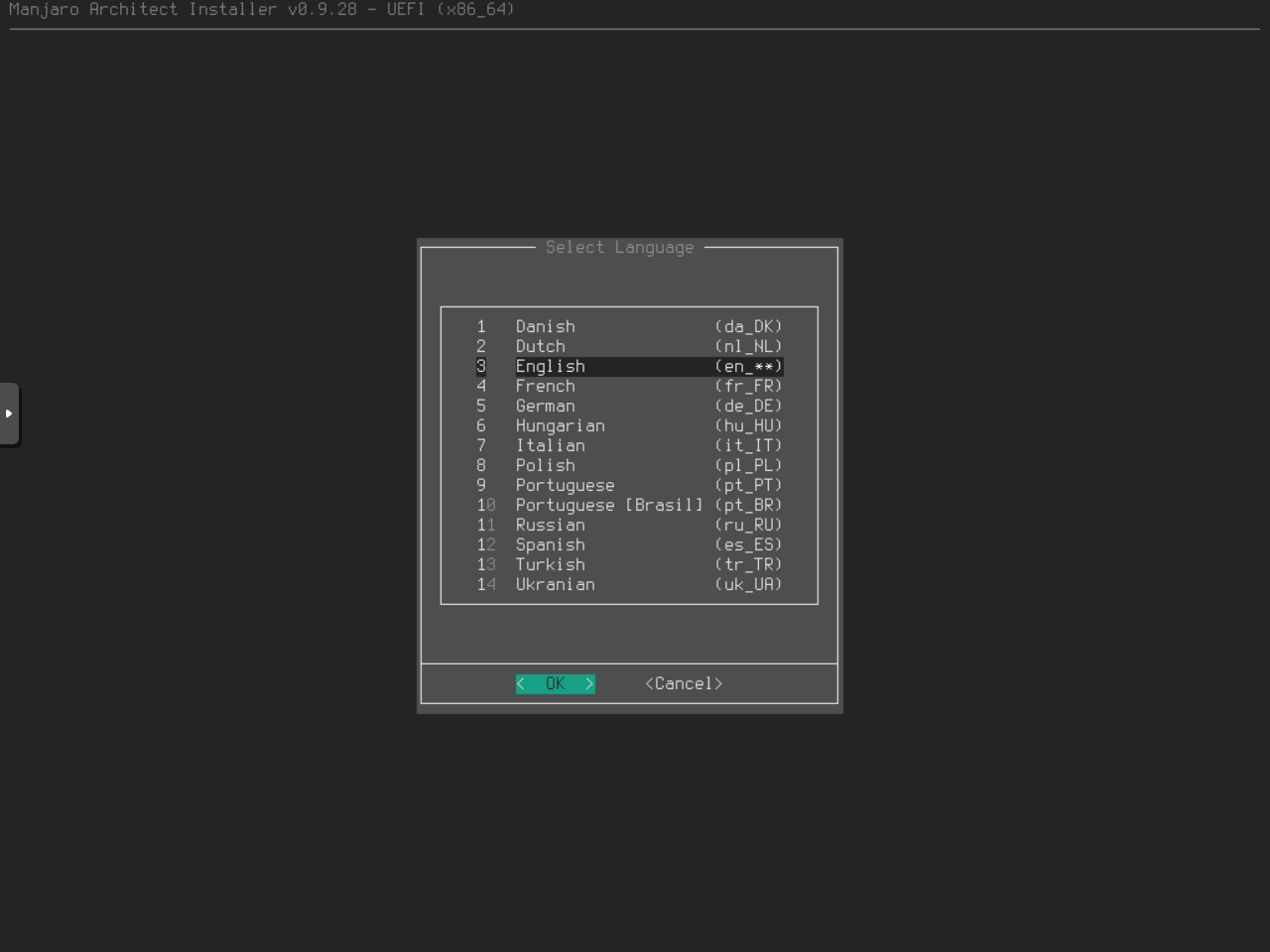Viewport: 1270px width, 952px height.
Task: Choose Portuguese [Brasil] option
Action: (x=608, y=505)
